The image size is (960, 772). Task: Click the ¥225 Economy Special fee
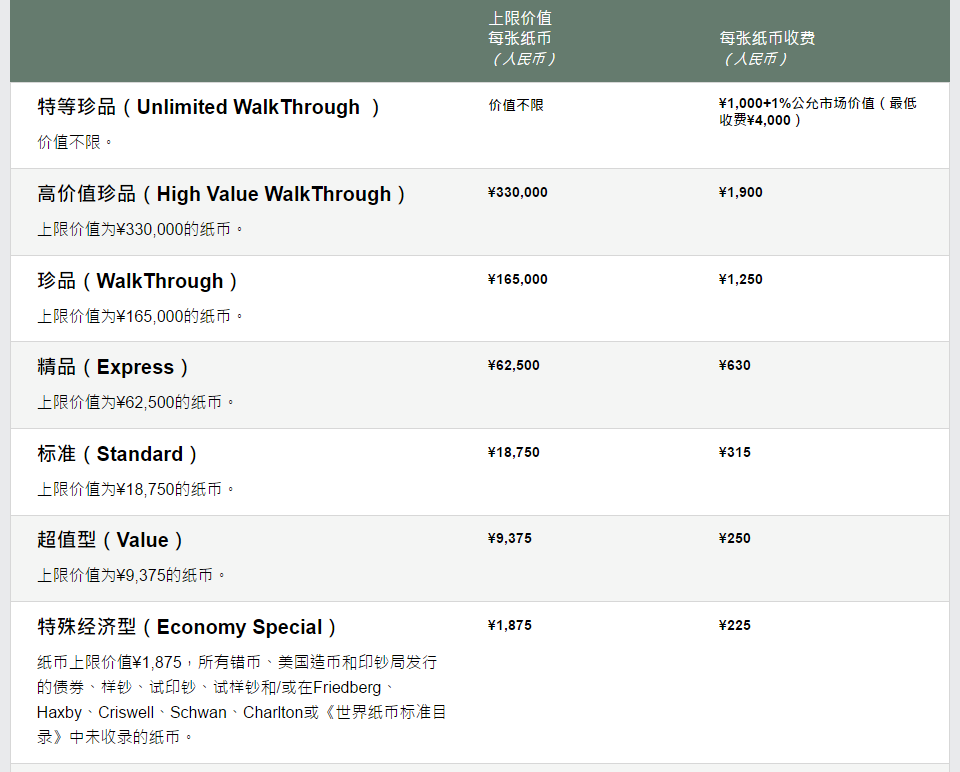735,626
